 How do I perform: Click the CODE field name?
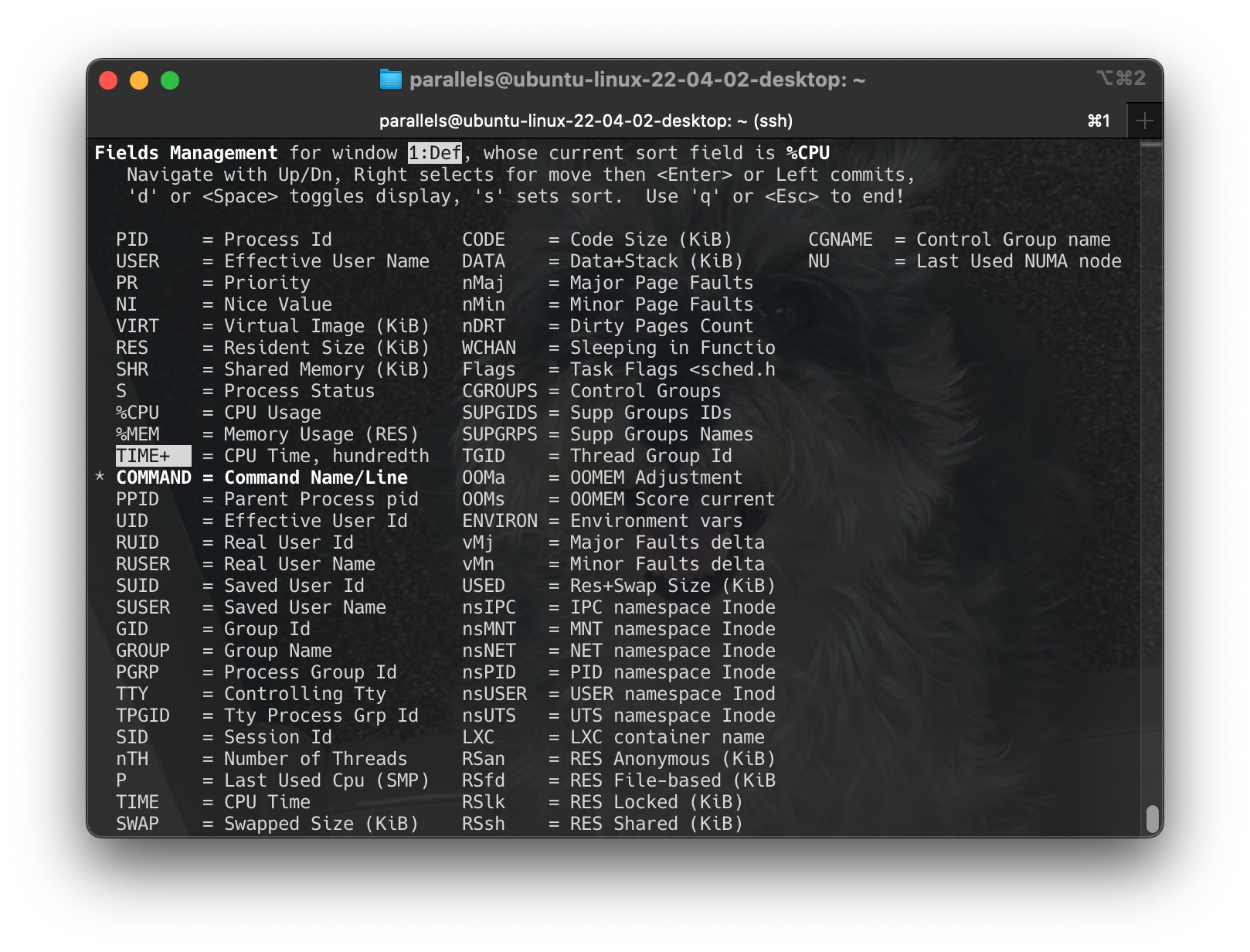pyautogui.click(x=484, y=240)
